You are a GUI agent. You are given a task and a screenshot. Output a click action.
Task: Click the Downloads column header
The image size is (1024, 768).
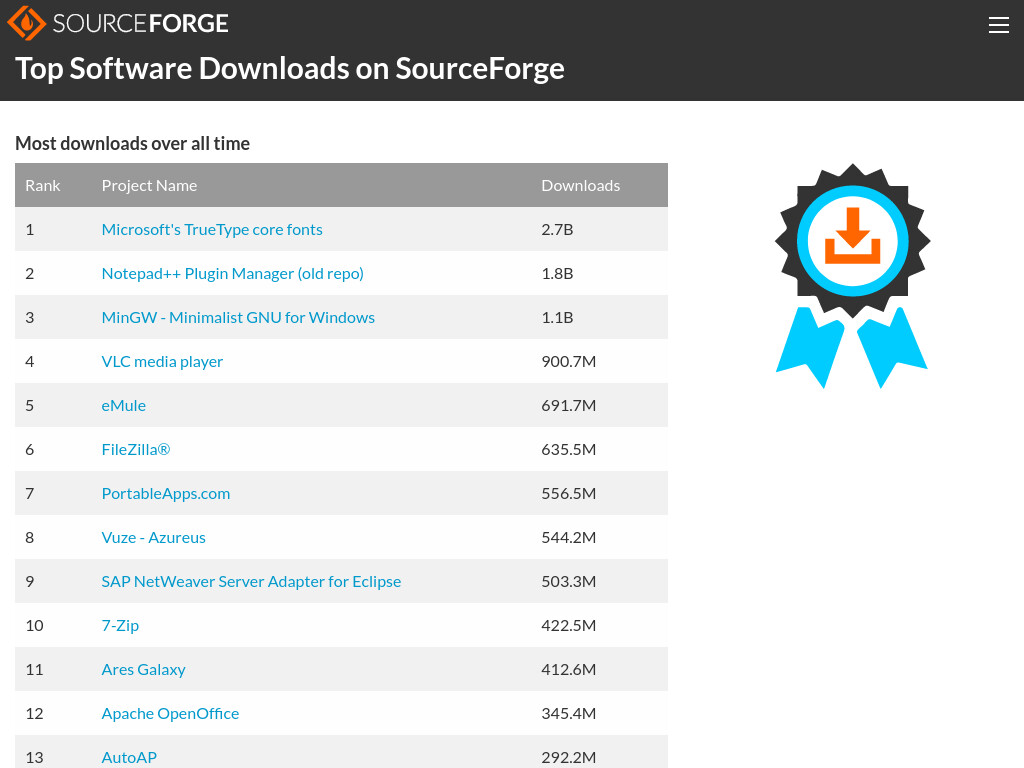point(581,185)
